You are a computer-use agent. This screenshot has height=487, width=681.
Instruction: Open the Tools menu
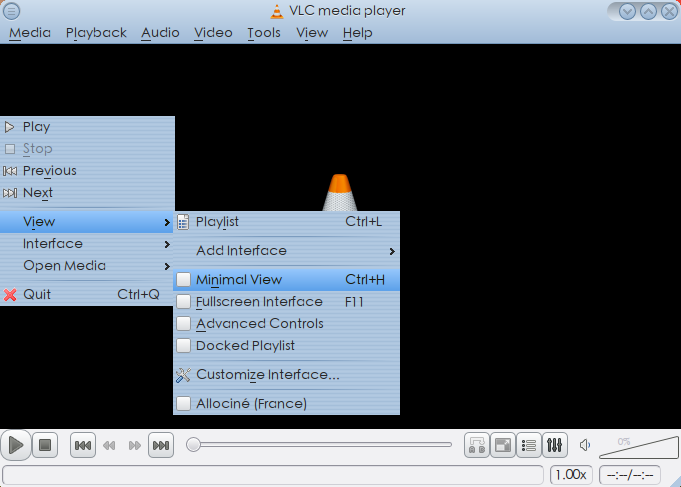click(264, 33)
